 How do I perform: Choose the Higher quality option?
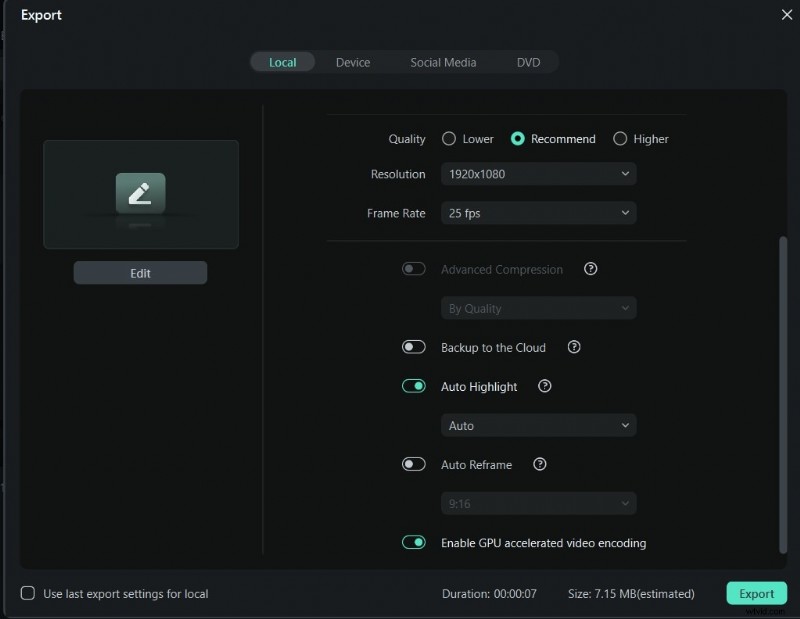619,139
